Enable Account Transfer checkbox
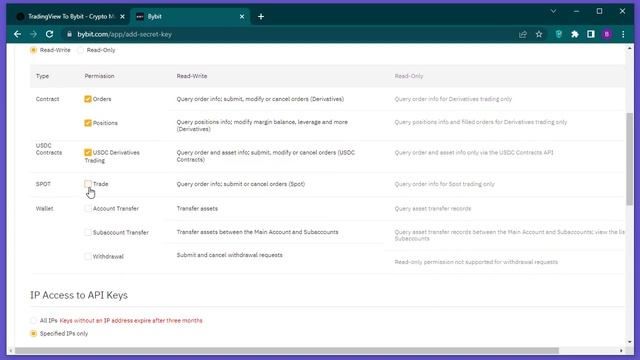The width and height of the screenshot is (640, 360). click(x=88, y=208)
